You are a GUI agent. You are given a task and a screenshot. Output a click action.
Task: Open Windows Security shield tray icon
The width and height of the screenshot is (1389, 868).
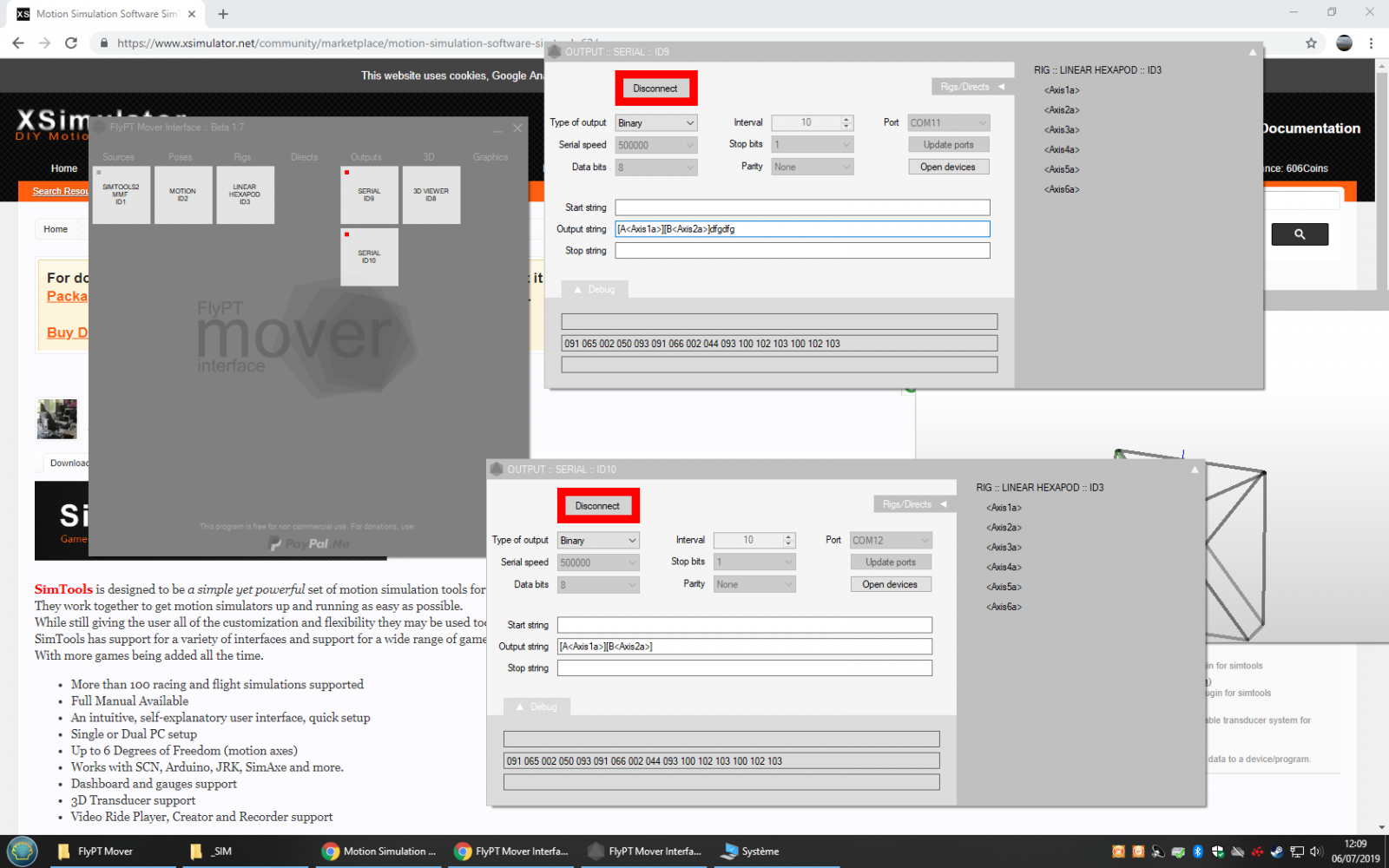point(1217,852)
